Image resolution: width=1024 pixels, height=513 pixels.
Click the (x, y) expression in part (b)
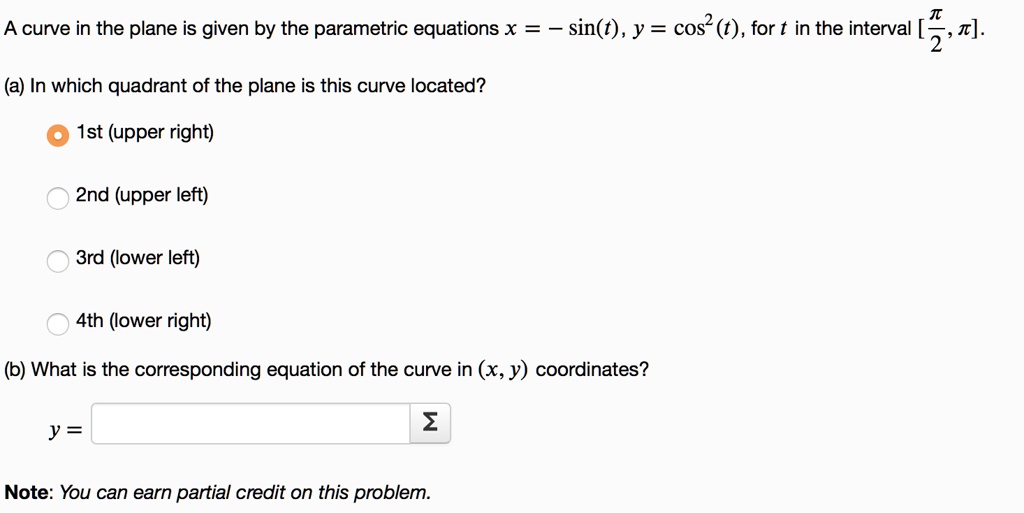pyautogui.click(x=504, y=370)
